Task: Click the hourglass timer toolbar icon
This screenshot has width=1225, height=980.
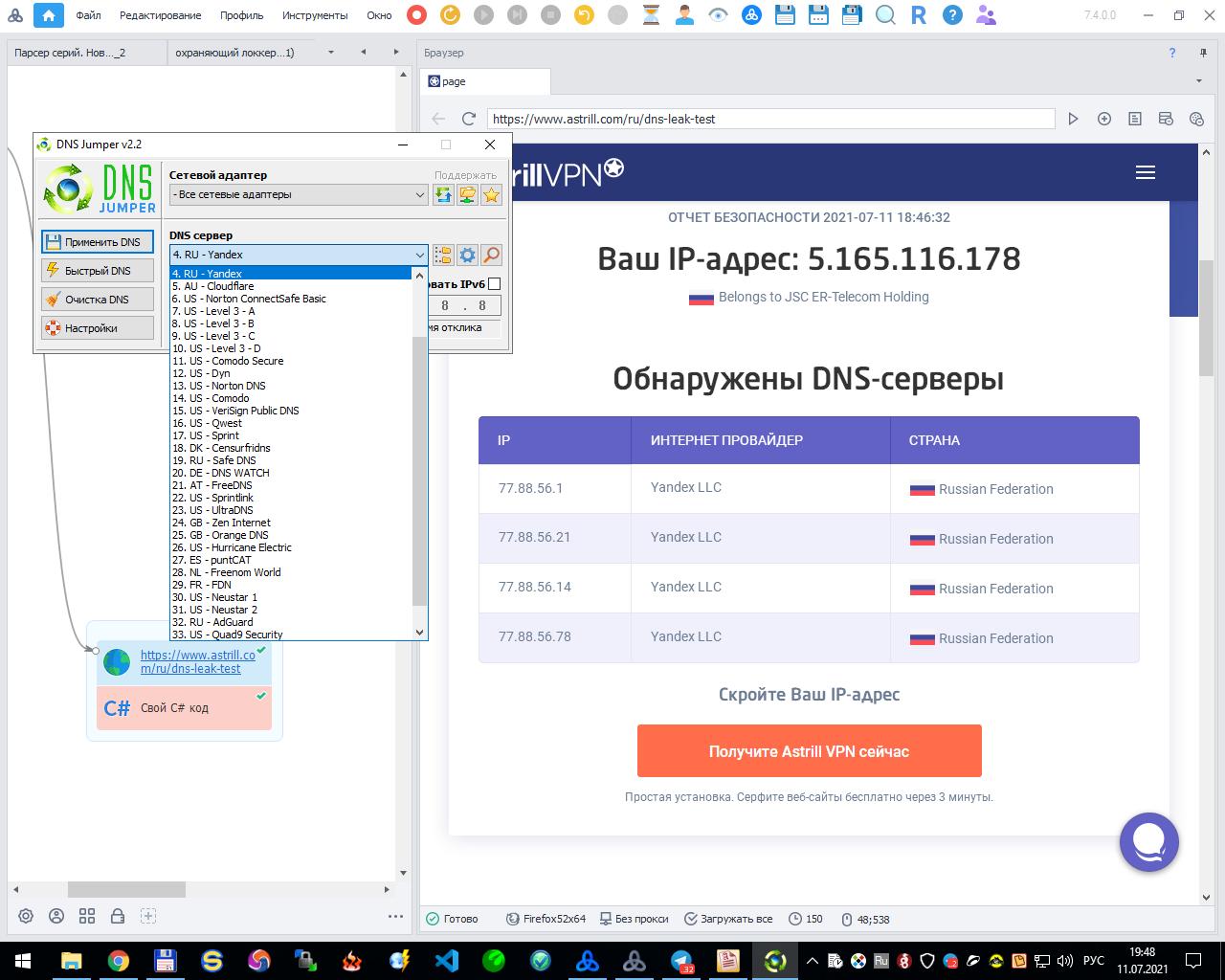Action: point(651,14)
